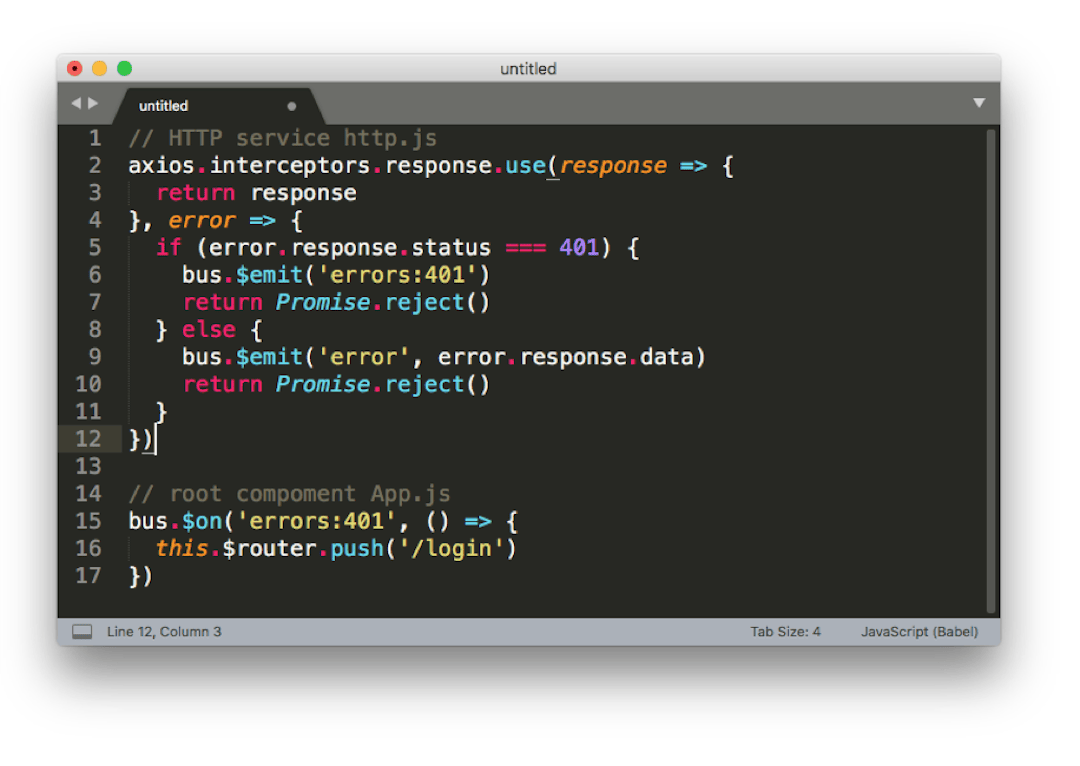The height and width of the screenshot is (766, 1080).
Task: Open the JavaScript (Babel) syntax selector
Action: (x=919, y=632)
